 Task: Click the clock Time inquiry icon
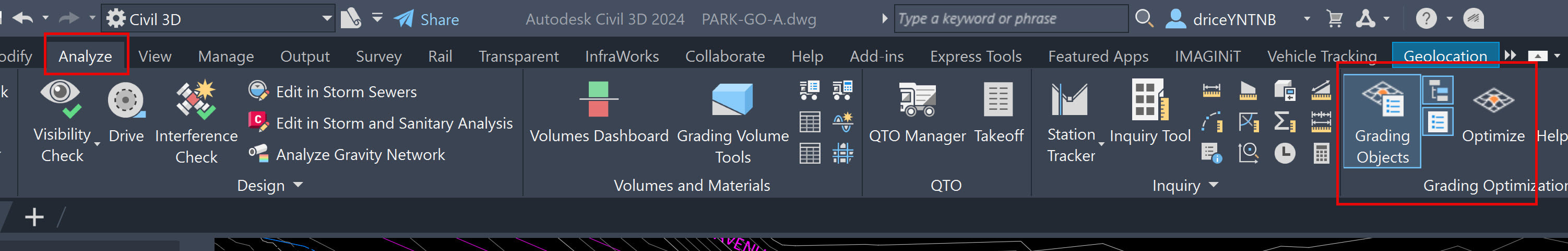pos(1285,154)
